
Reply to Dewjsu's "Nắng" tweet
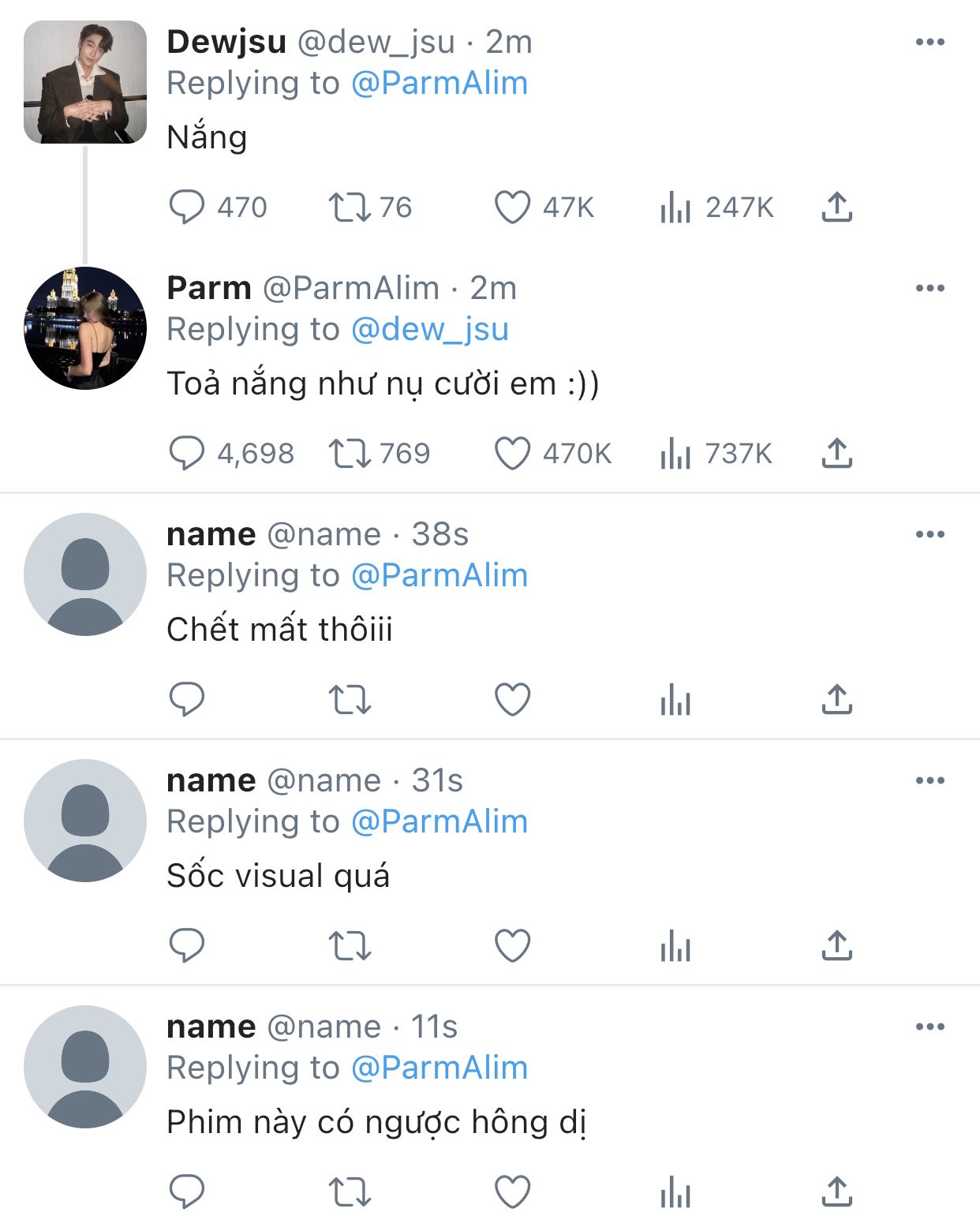(187, 208)
